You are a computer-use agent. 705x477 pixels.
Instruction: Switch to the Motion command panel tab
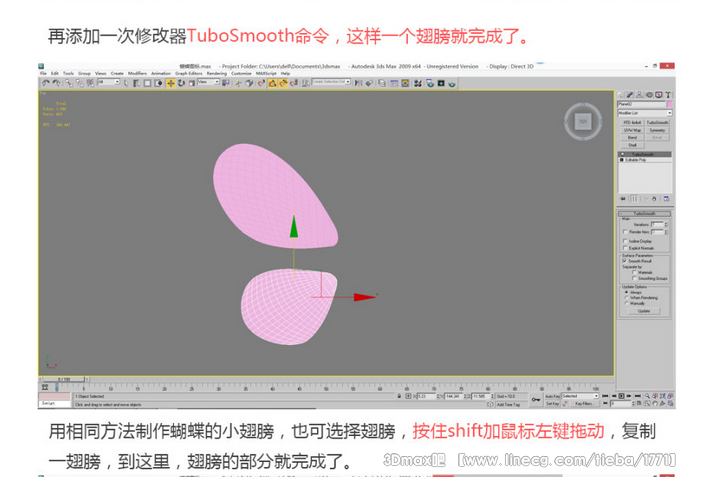(649, 95)
